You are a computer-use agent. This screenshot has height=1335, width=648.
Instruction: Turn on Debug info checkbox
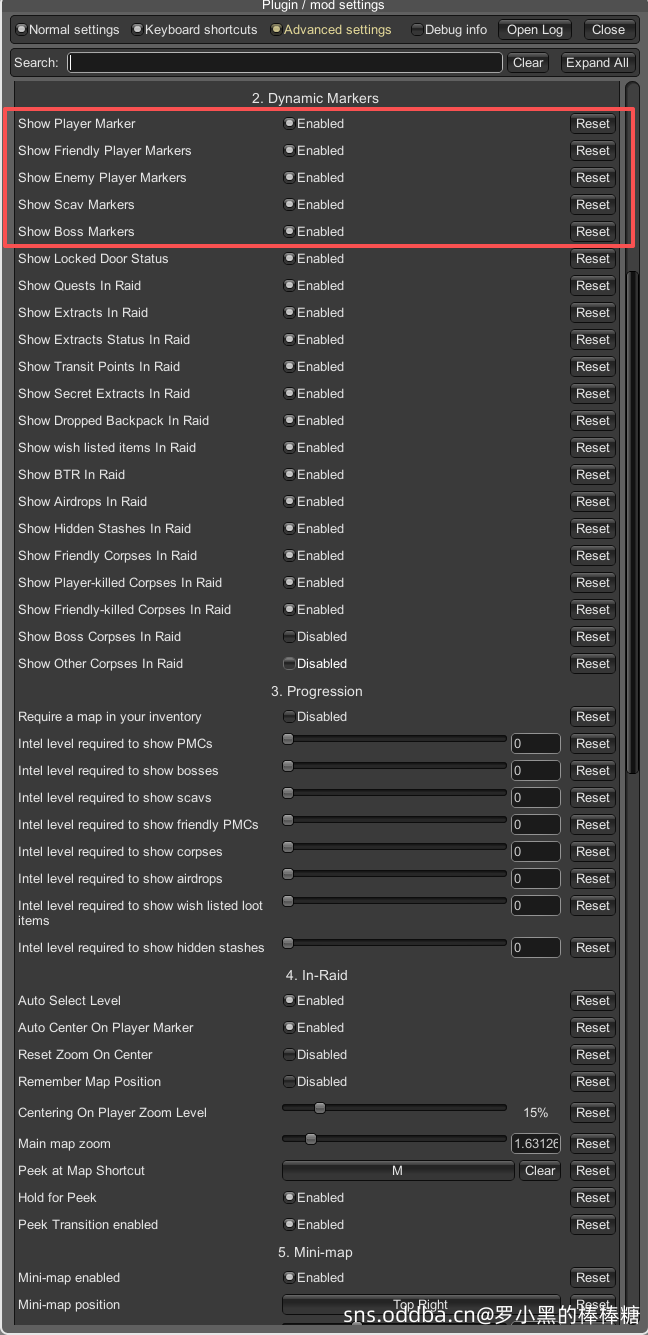click(x=417, y=30)
